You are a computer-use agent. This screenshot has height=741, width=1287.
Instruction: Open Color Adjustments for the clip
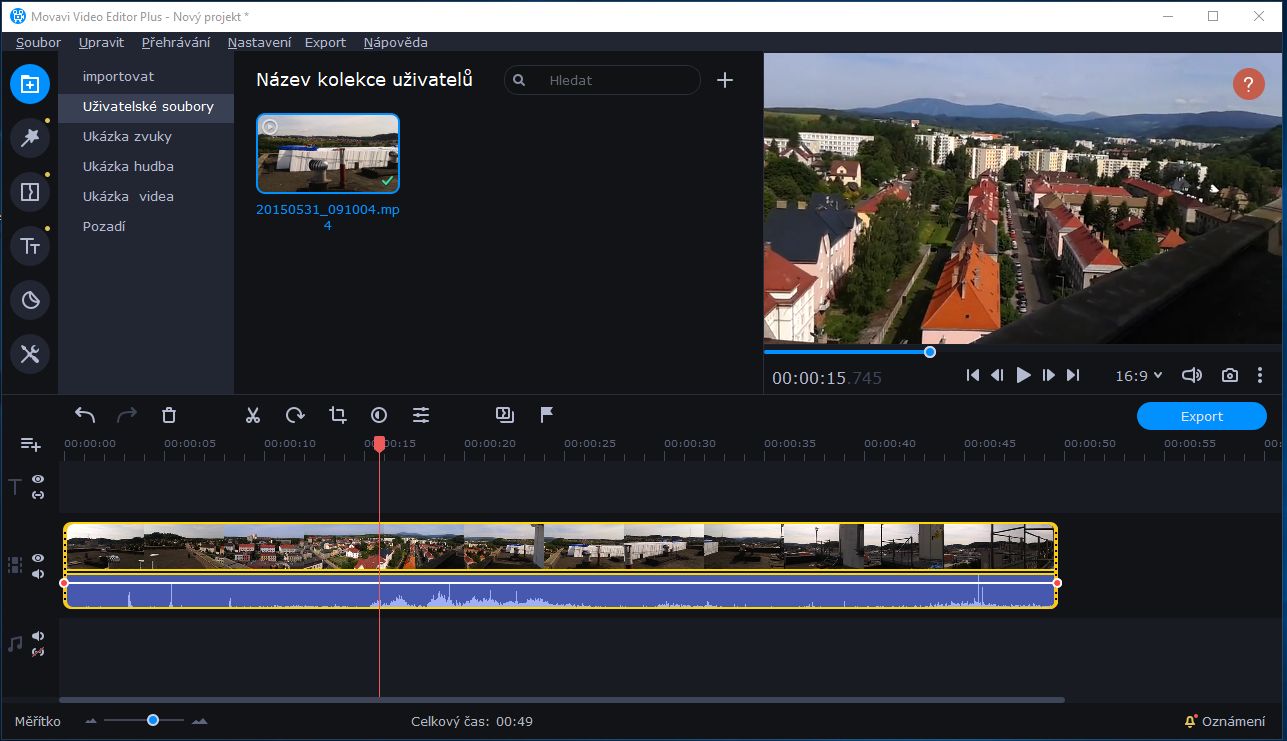coord(379,414)
